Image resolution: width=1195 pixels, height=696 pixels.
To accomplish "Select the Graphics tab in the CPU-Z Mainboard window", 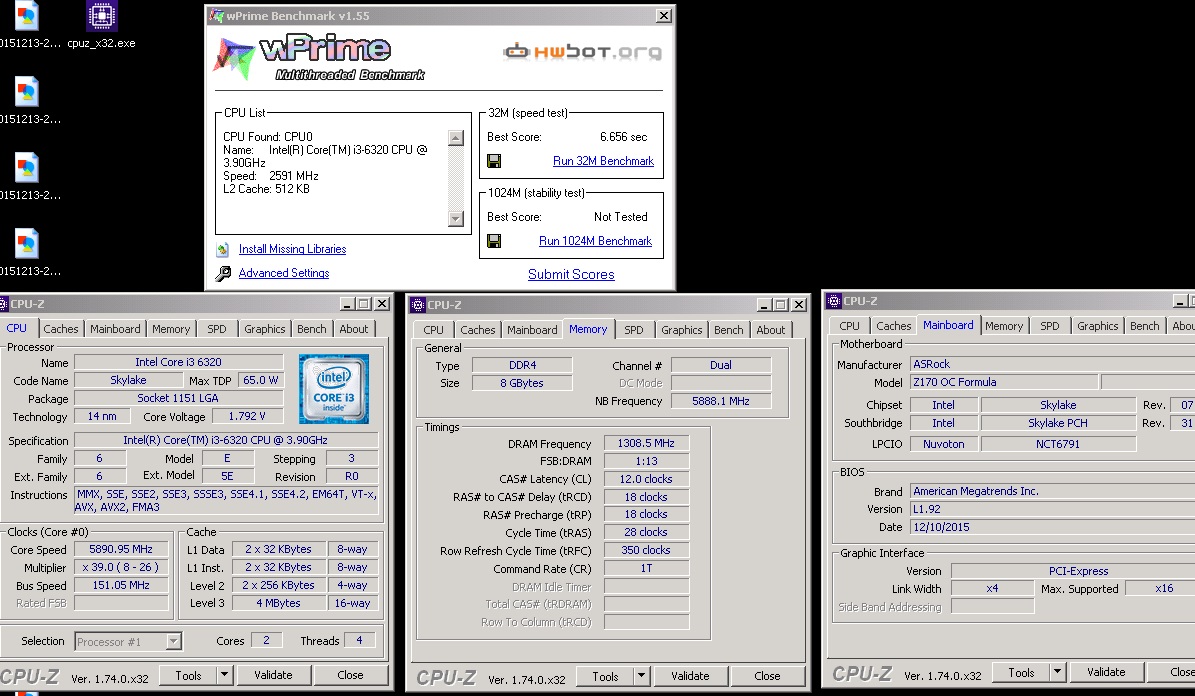I will click(1097, 326).
